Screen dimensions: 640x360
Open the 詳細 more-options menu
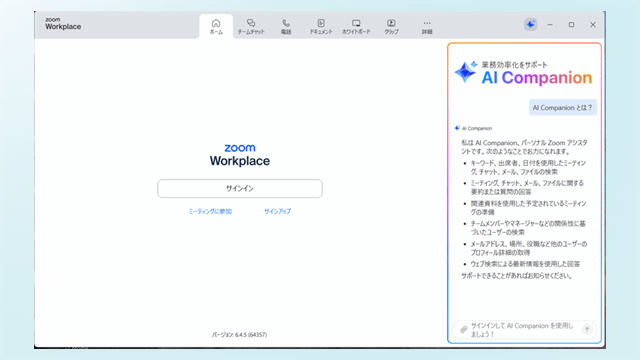427,27
